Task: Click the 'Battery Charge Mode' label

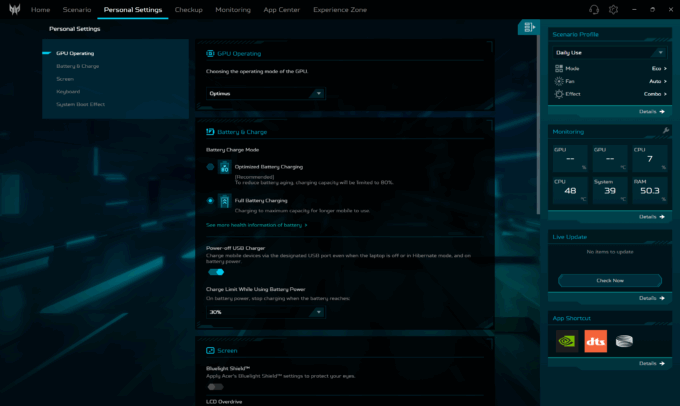Action: tap(232, 150)
